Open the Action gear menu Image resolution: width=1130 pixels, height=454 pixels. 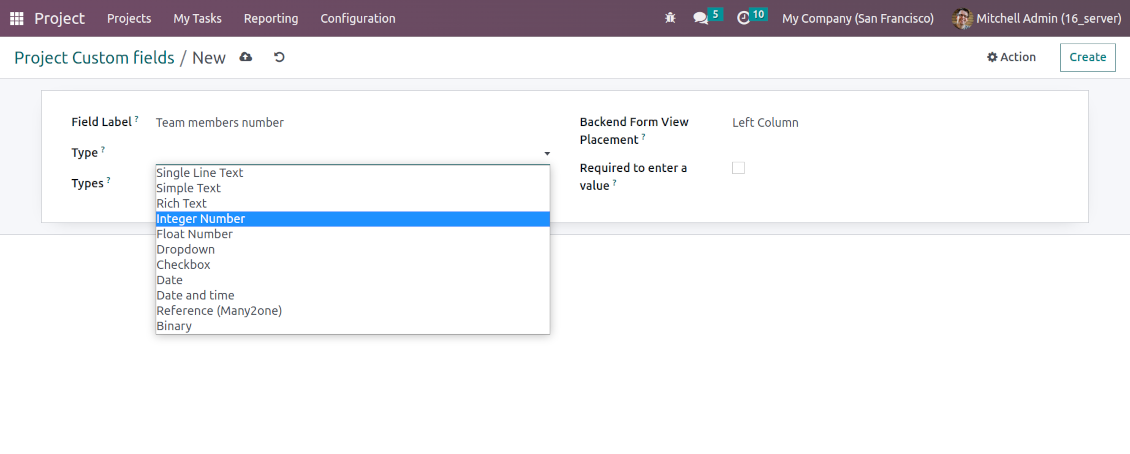point(1011,57)
